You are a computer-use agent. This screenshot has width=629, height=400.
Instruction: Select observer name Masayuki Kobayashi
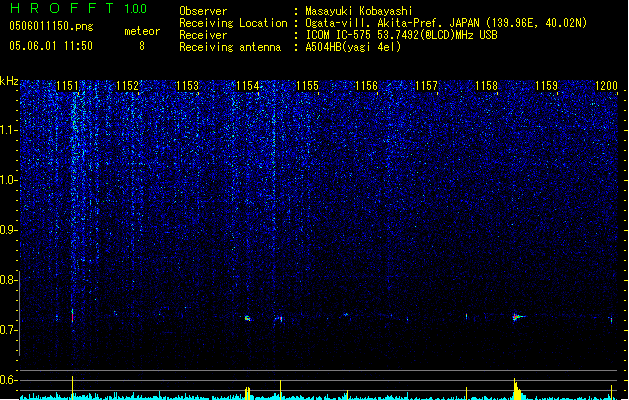[x=359, y=11]
